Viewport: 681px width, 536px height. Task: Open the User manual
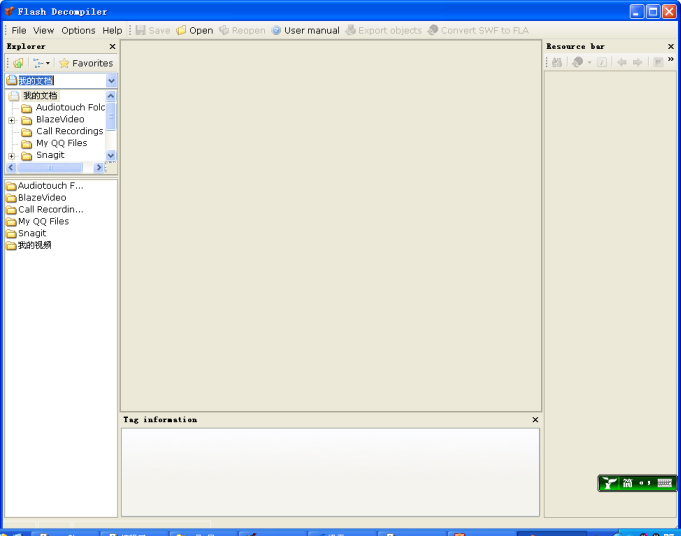click(305, 30)
